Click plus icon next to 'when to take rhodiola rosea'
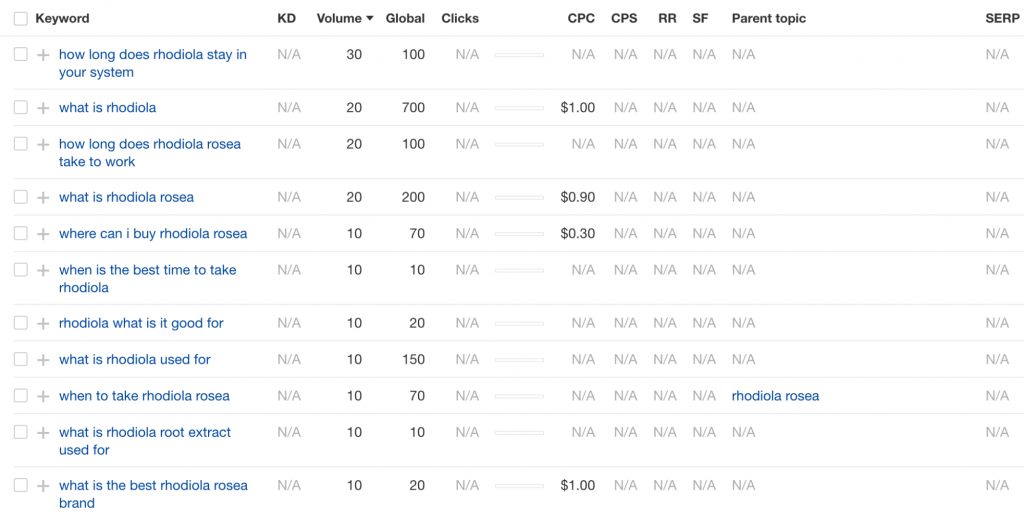The height and width of the screenshot is (519, 1024). coord(43,396)
